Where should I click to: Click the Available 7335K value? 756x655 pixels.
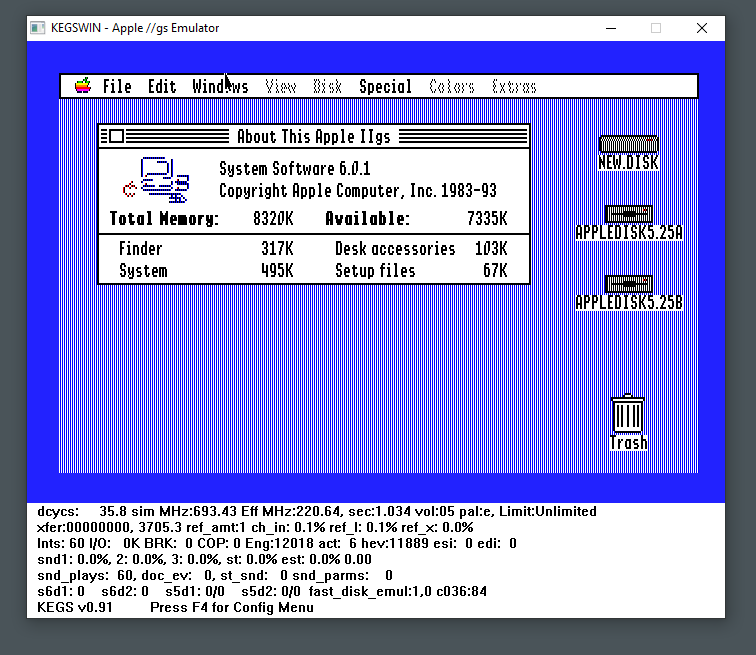[x=487, y=219]
